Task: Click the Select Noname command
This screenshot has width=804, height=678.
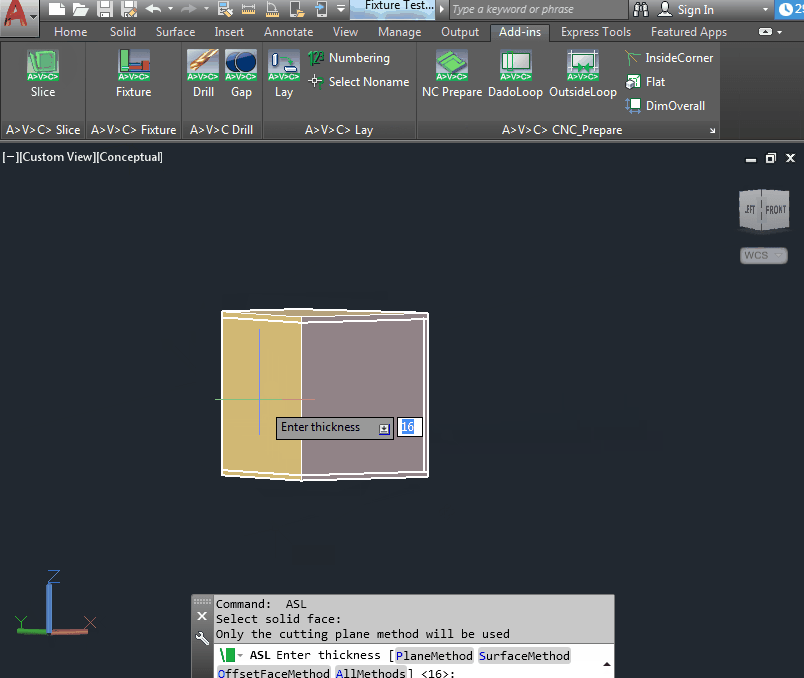Action: click(x=359, y=82)
